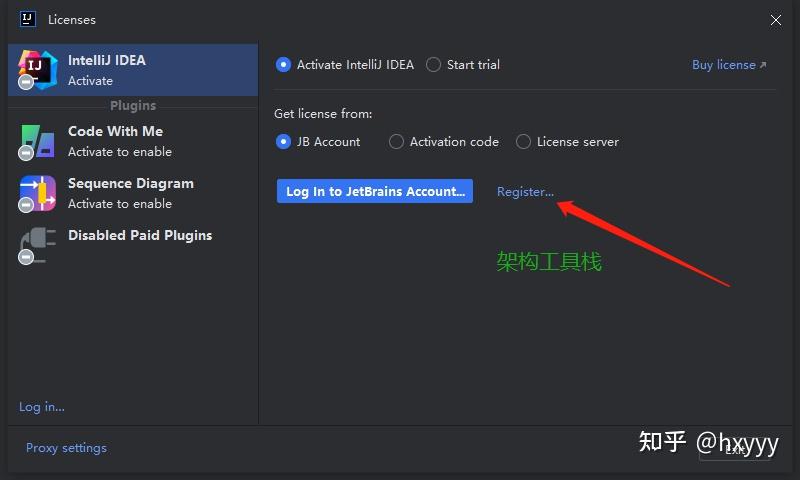This screenshot has width=800, height=480.
Task: Open Disabled Paid Plugins entry
Action: click(140, 236)
